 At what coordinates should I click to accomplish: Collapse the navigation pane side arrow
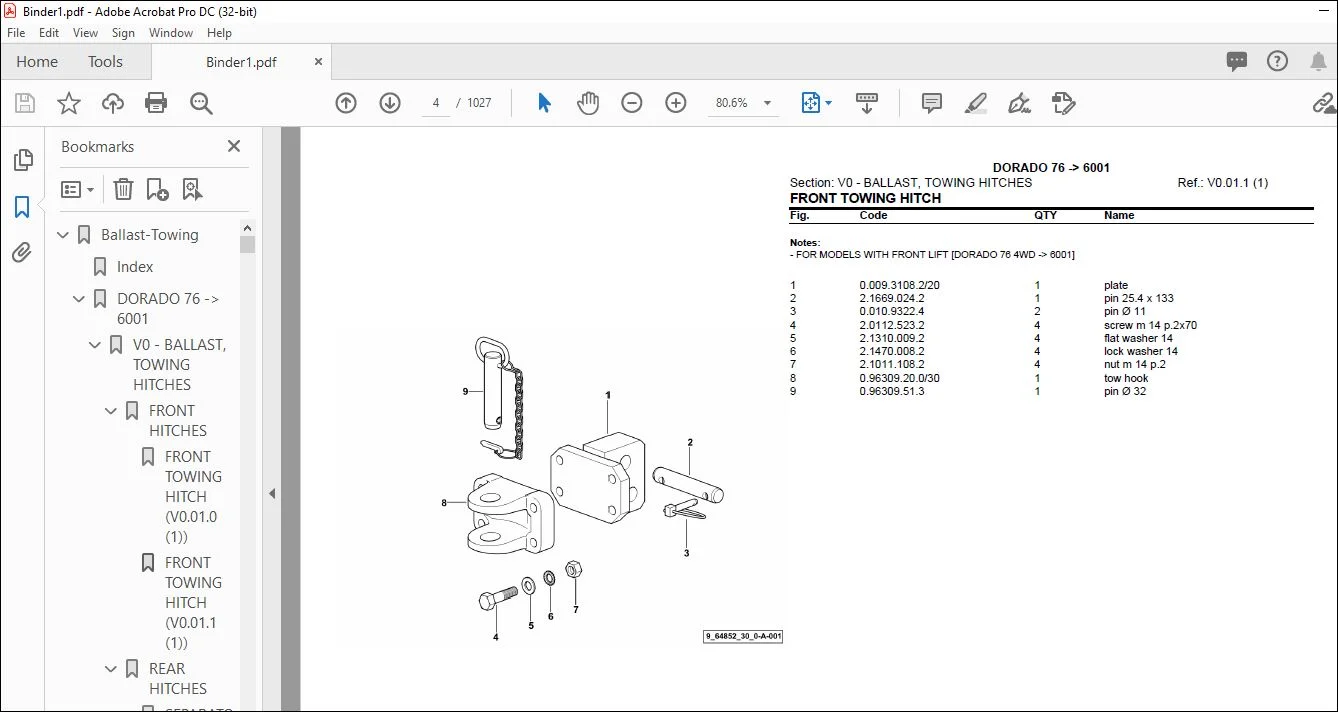271,493
